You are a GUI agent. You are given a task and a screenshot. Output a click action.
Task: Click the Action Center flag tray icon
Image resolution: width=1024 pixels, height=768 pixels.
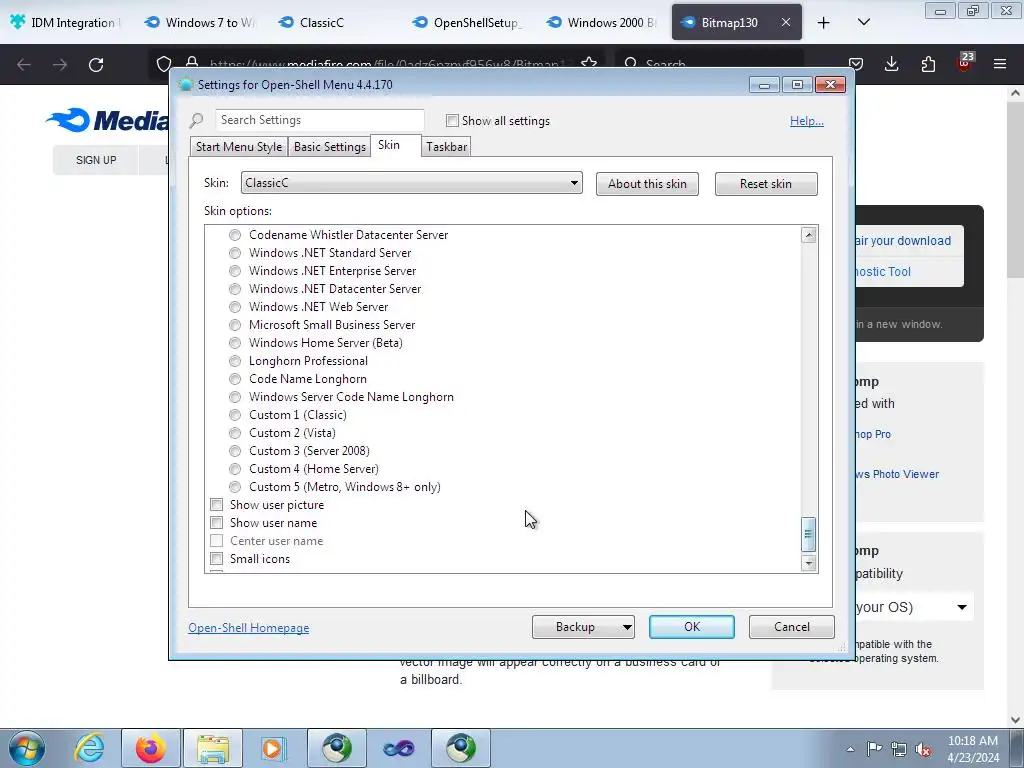[x=874, y=749]
